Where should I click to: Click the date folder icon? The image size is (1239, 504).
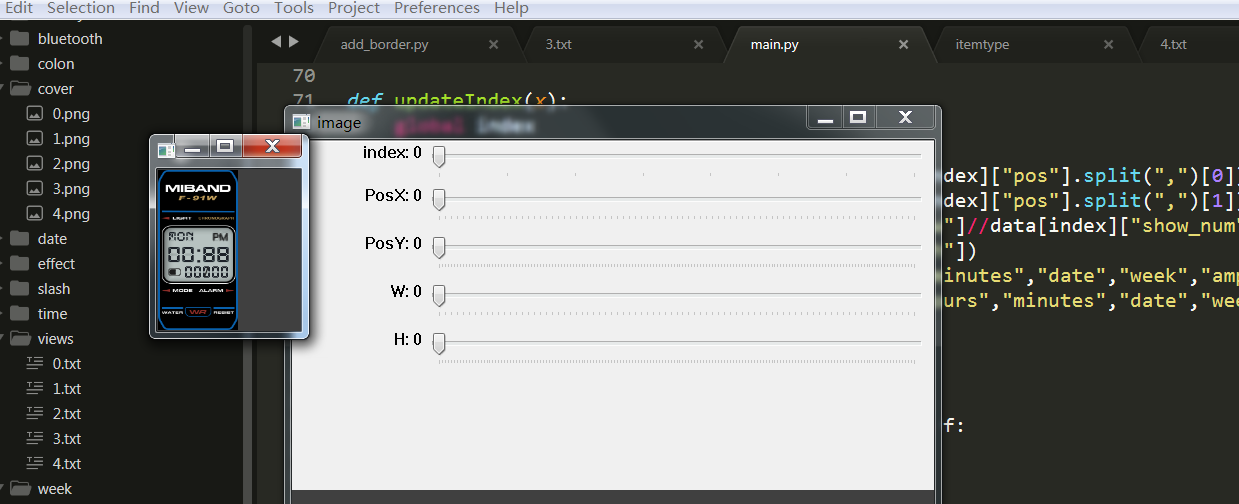[18, 239]
